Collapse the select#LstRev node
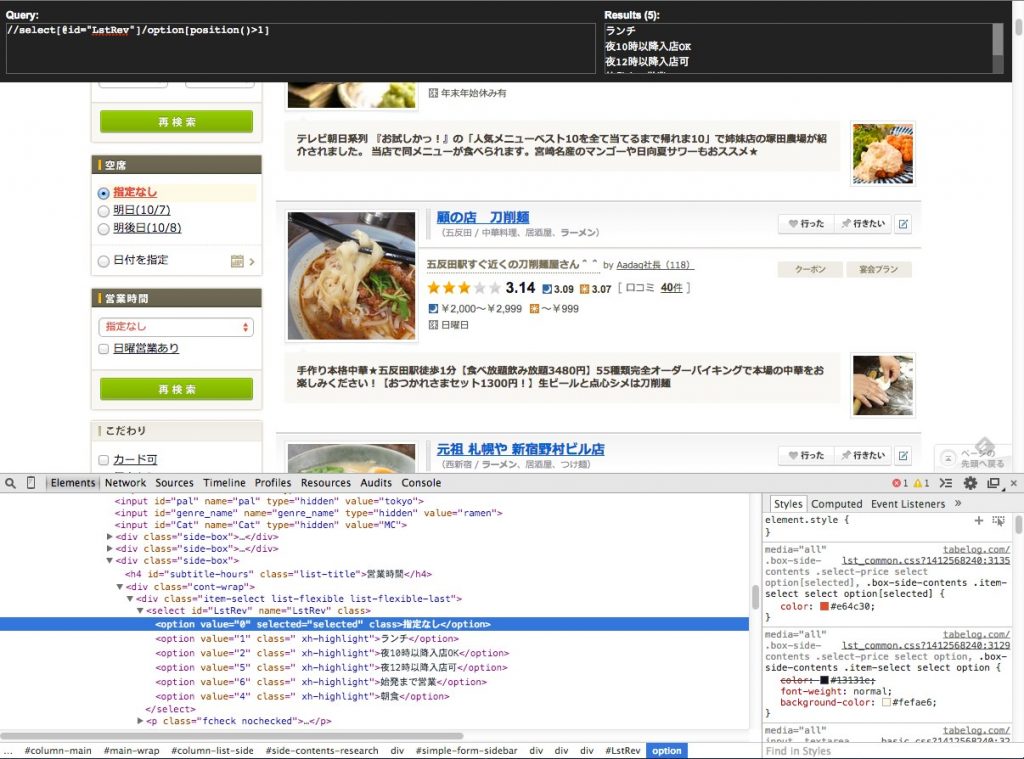1024x759 pixels. coord(140,611)
